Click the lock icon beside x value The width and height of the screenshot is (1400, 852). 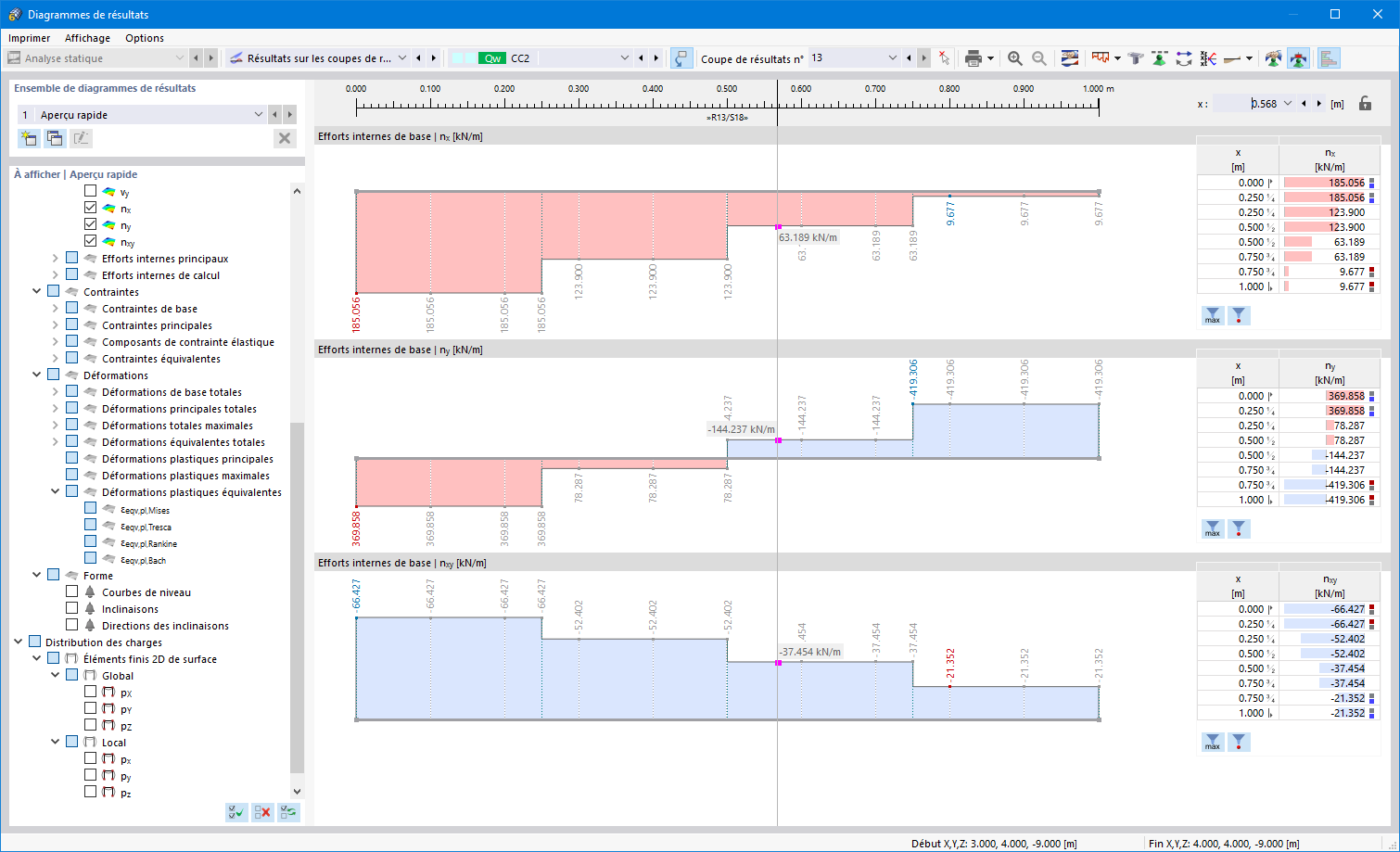tap(1365, 104)
